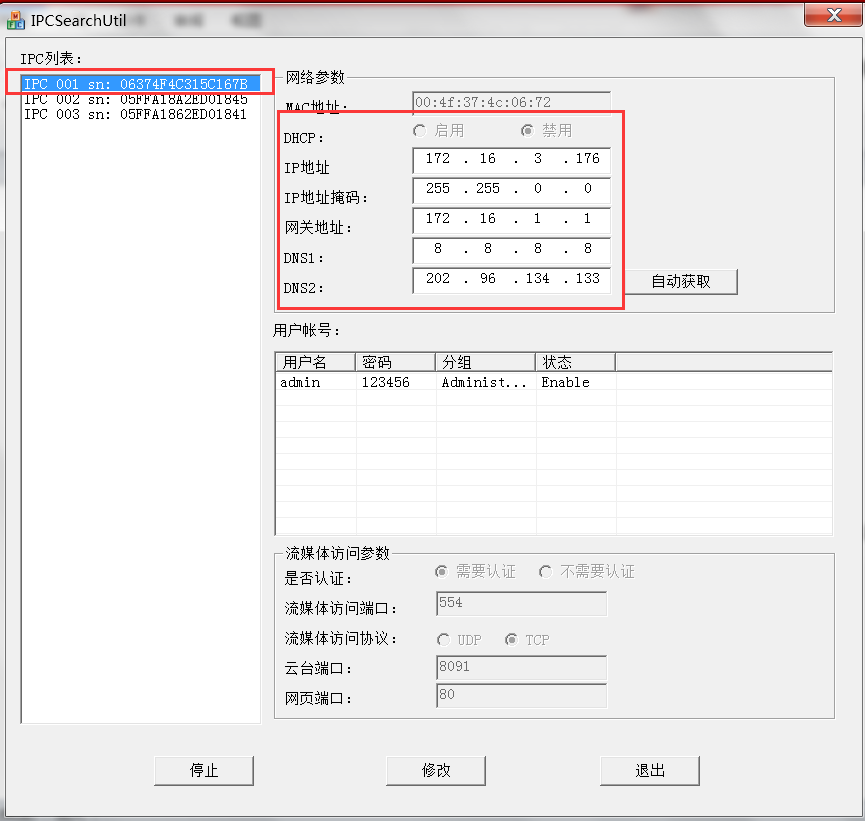Select the 需要认证 authentication option
Screen dimensions: 865x821
(441, 571)
